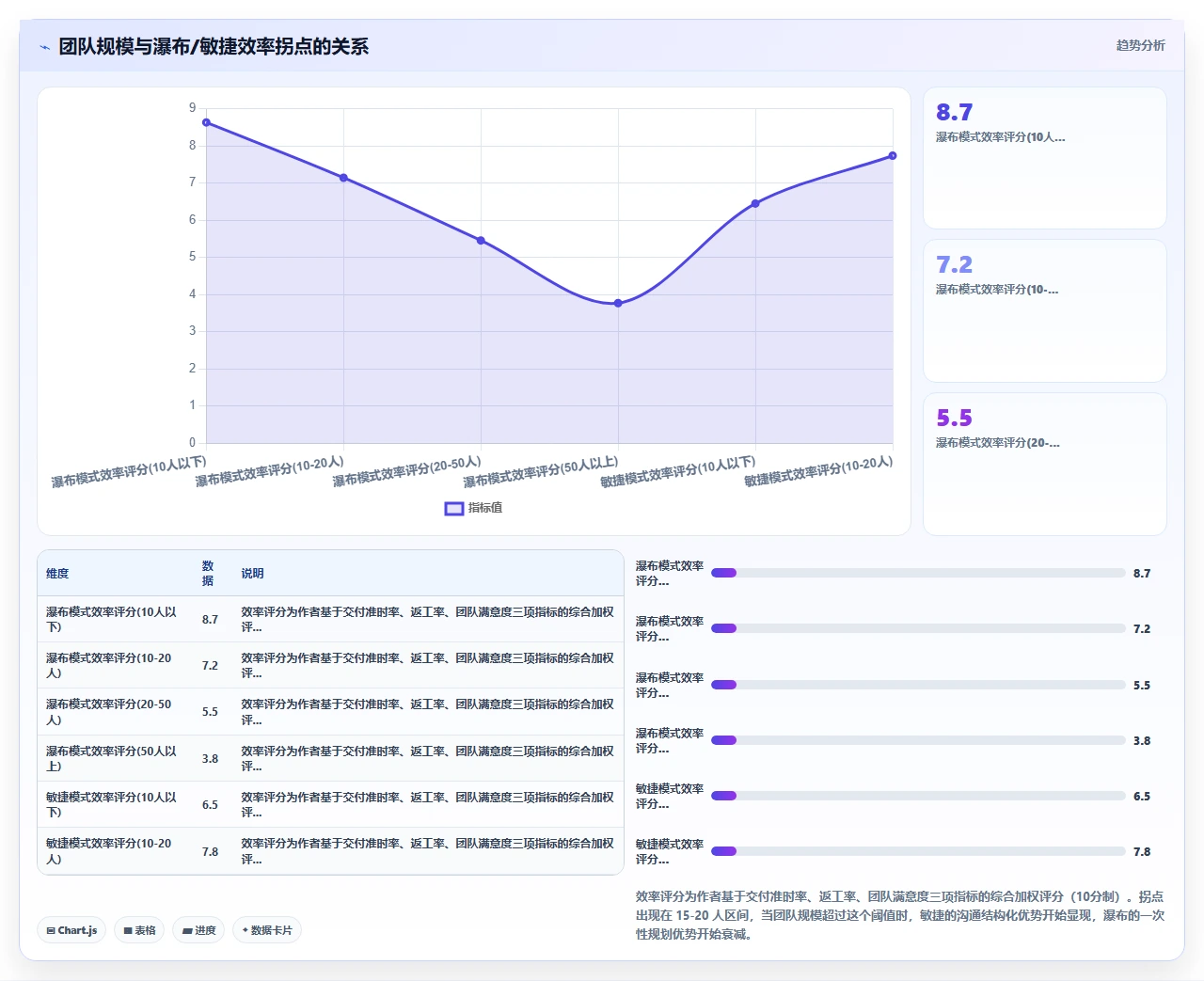Image resolution: width=1204 pixels, height=981 pixels.
Task: Select the 表格 tag chip
Action: (139, 930)
